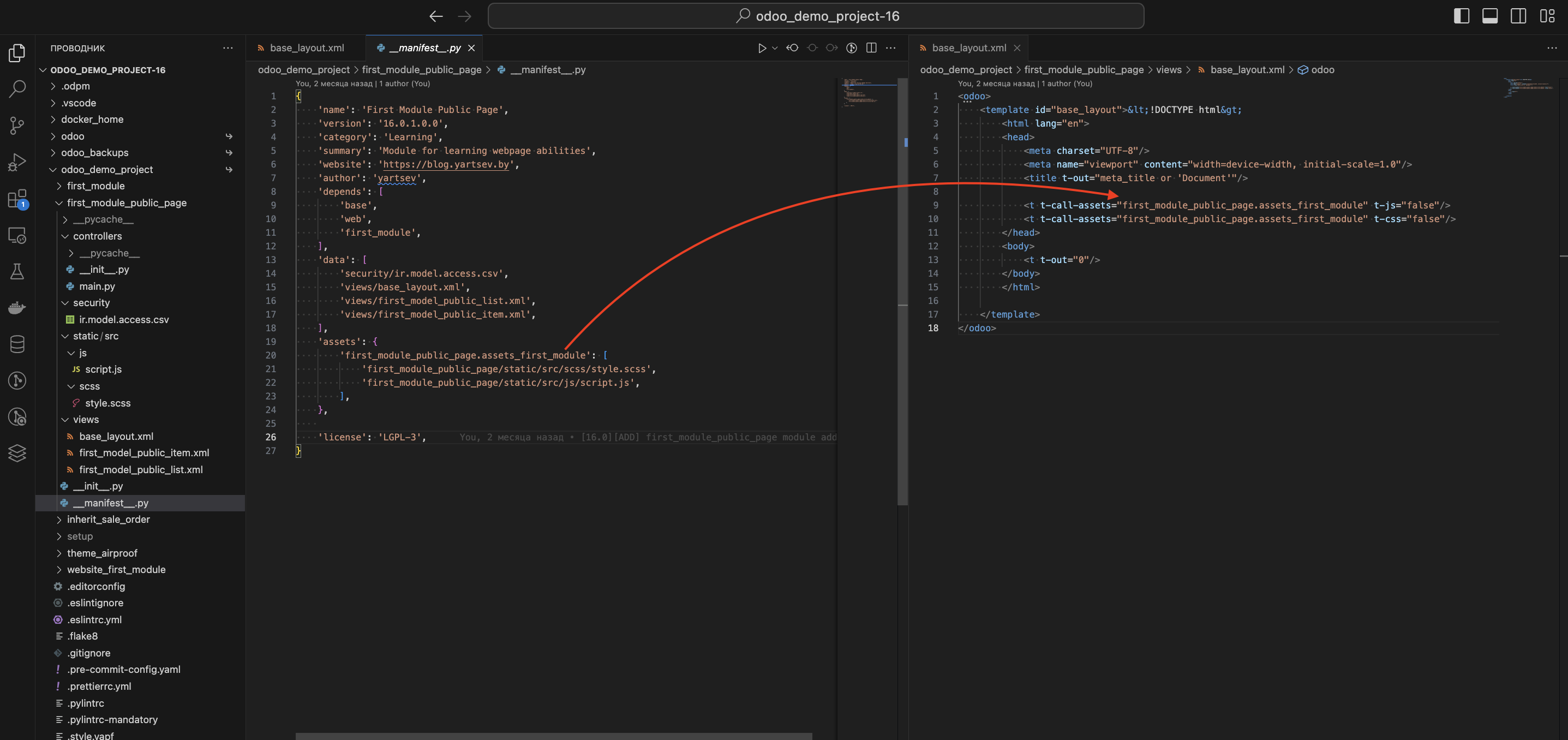Viewport: 1568px width, 740px height.
Task: Click the left editor vertical scrollbar
Action: 903,291
